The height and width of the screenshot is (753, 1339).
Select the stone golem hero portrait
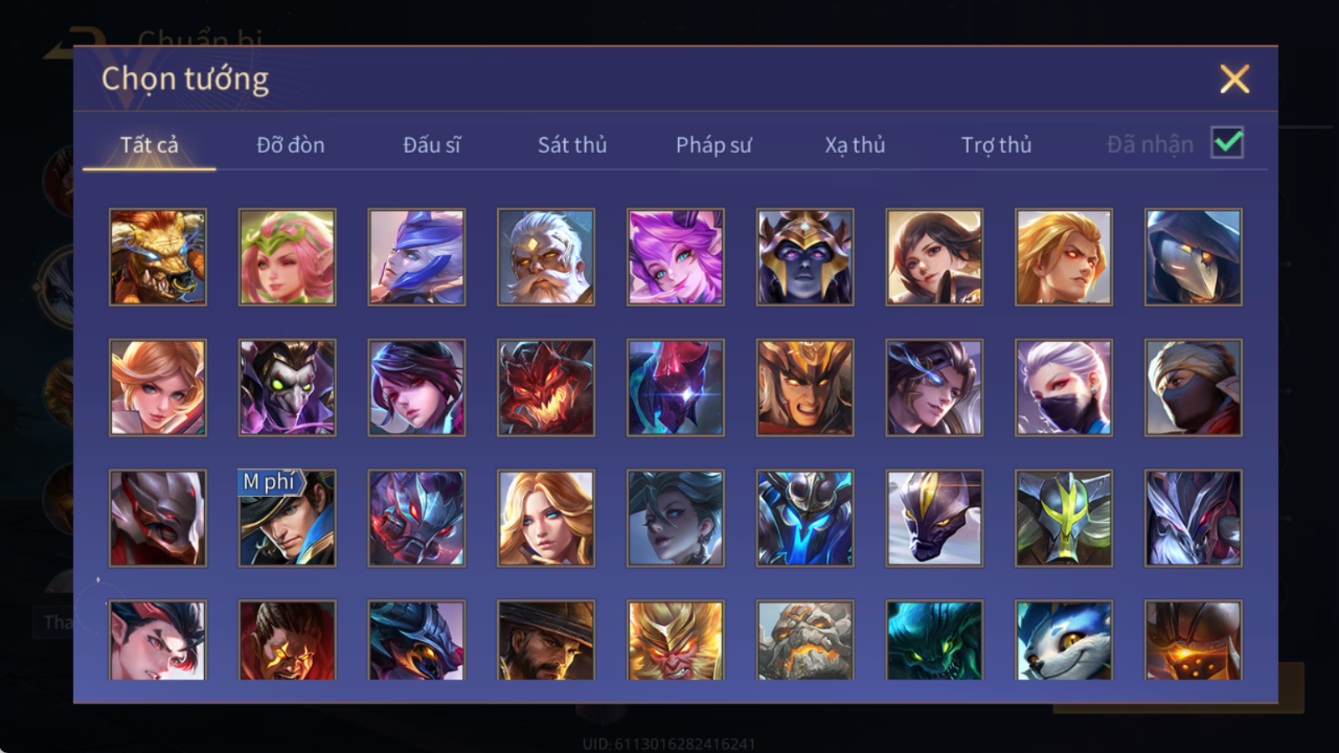(805, 640)
